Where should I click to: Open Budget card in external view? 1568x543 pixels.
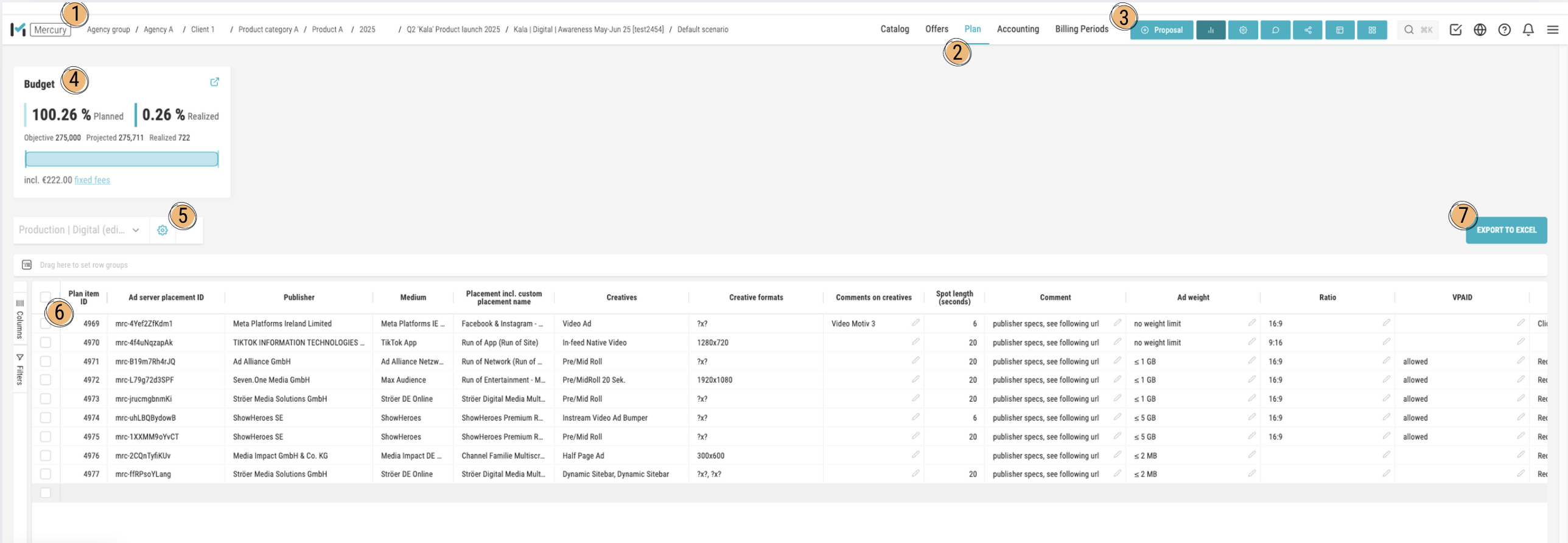214,82
